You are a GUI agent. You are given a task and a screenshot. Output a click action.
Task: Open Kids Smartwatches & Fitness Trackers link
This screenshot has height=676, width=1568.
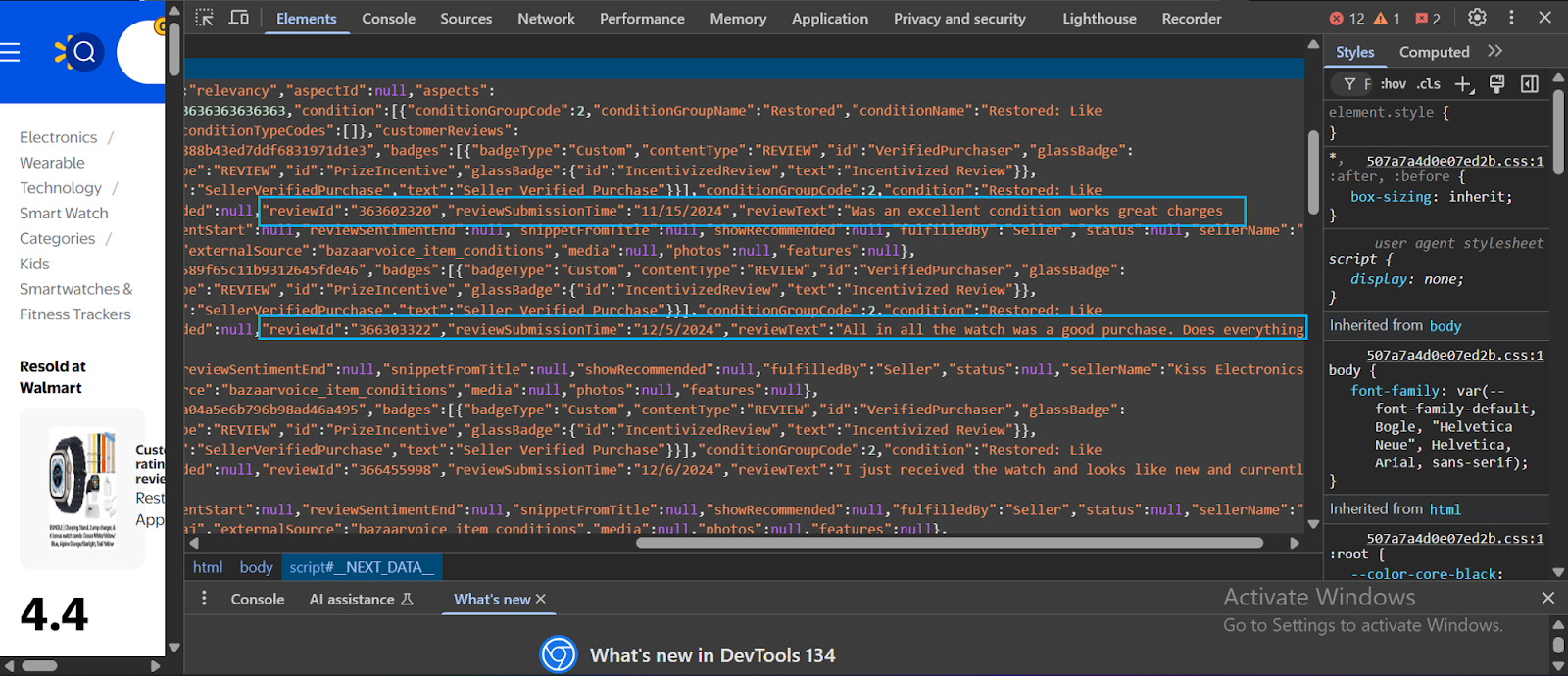pyautogui.click(x=75, y=289)
